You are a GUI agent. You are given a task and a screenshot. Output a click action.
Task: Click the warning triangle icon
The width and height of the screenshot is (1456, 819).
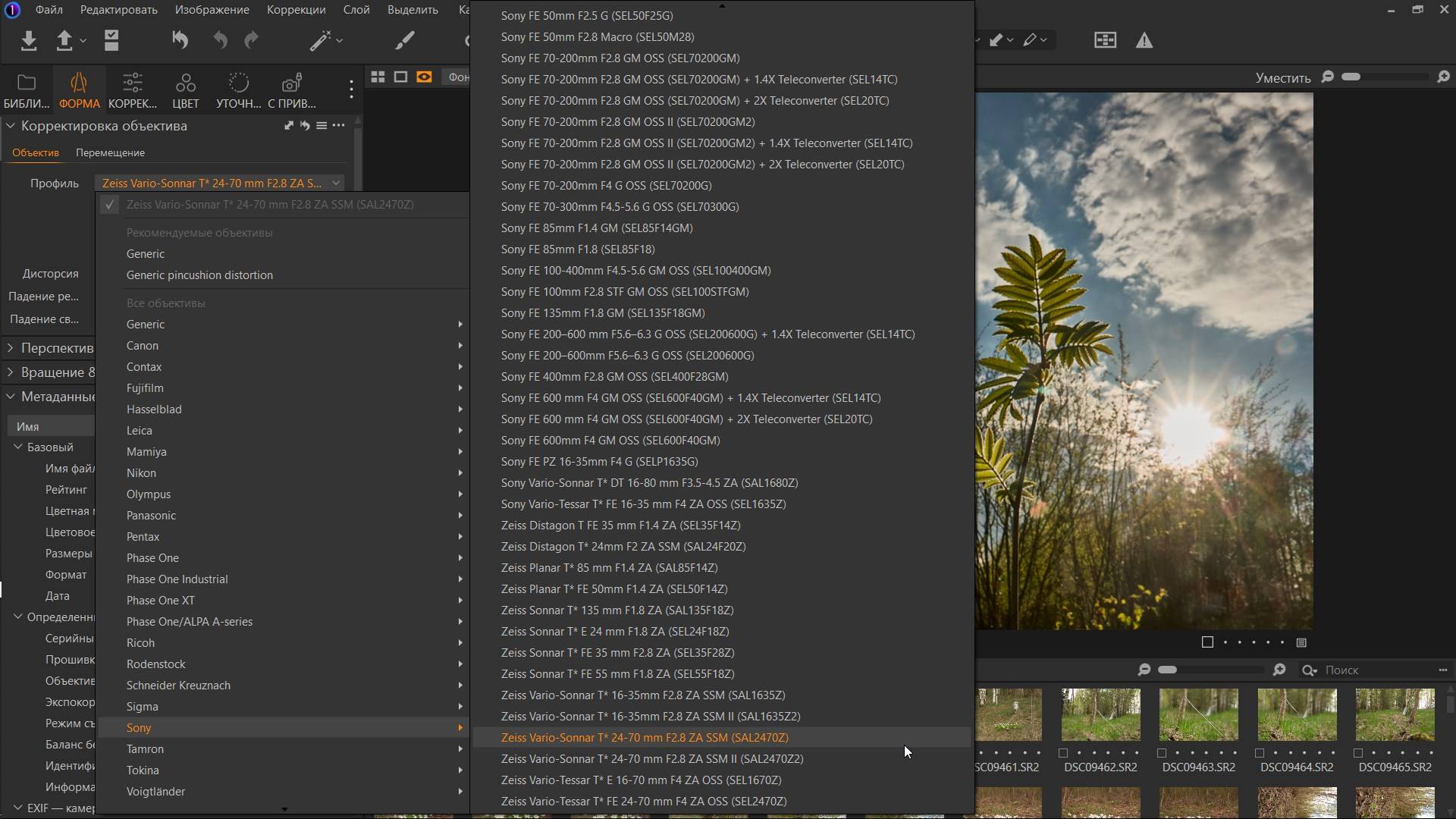[1144, 41]
